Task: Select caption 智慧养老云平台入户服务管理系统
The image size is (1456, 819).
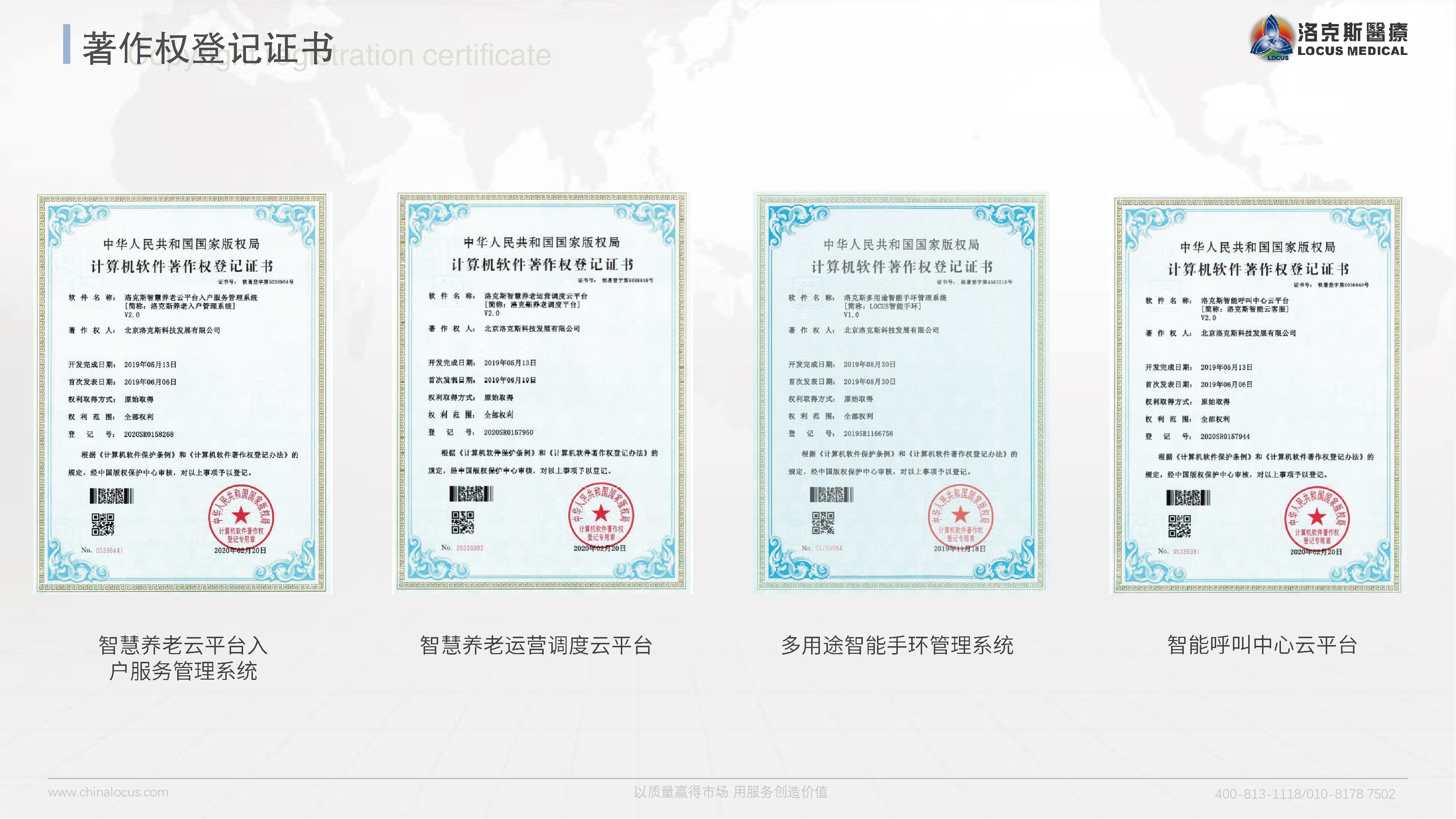Action: [x=183, y=658]
